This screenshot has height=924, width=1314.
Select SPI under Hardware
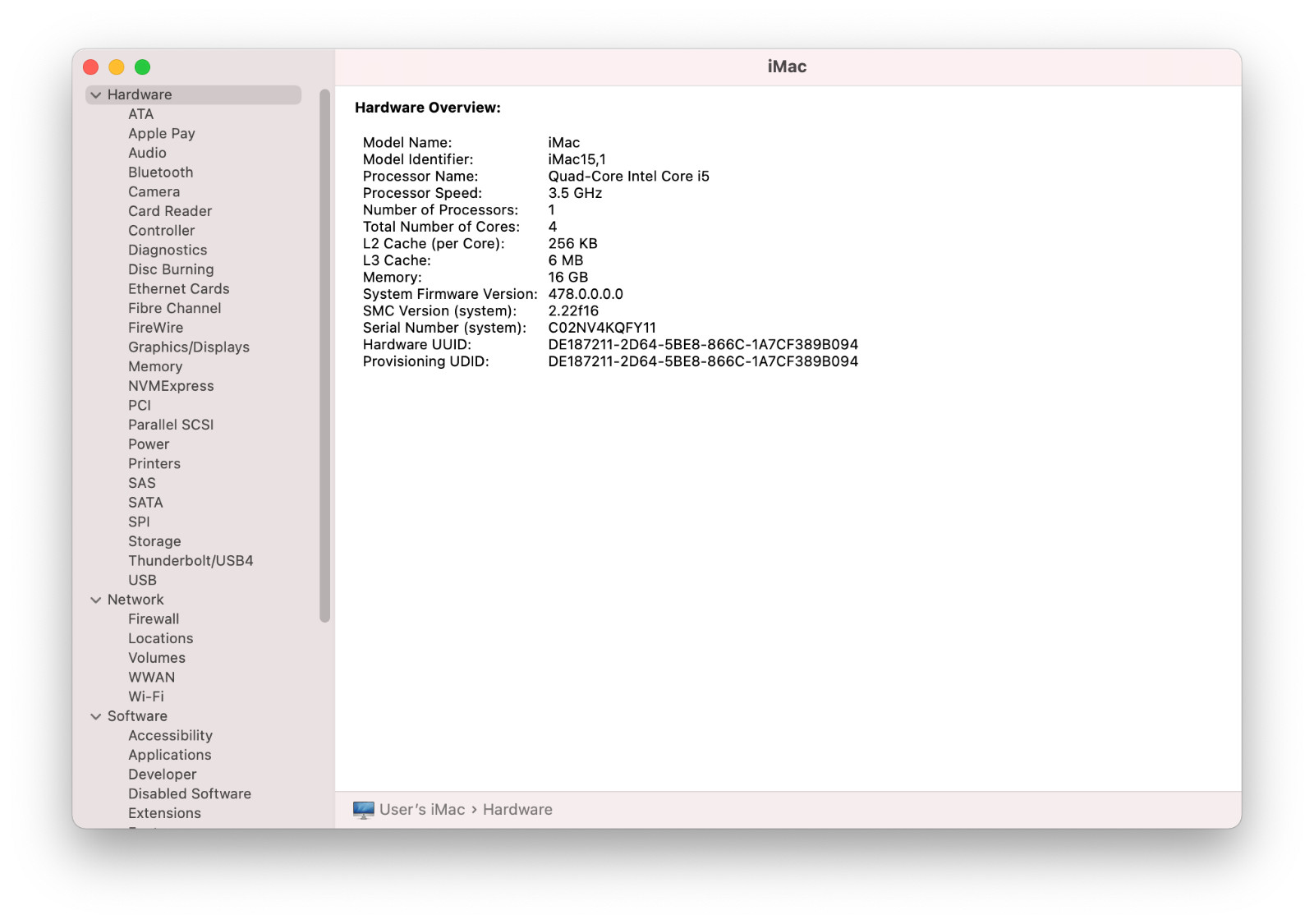[x=139, y=522]
